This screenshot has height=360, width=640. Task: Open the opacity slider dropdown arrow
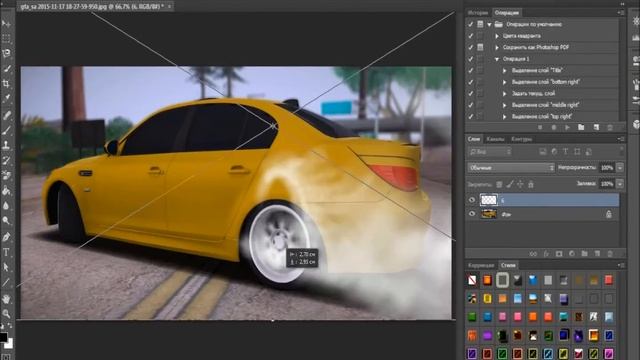[620, 168]
